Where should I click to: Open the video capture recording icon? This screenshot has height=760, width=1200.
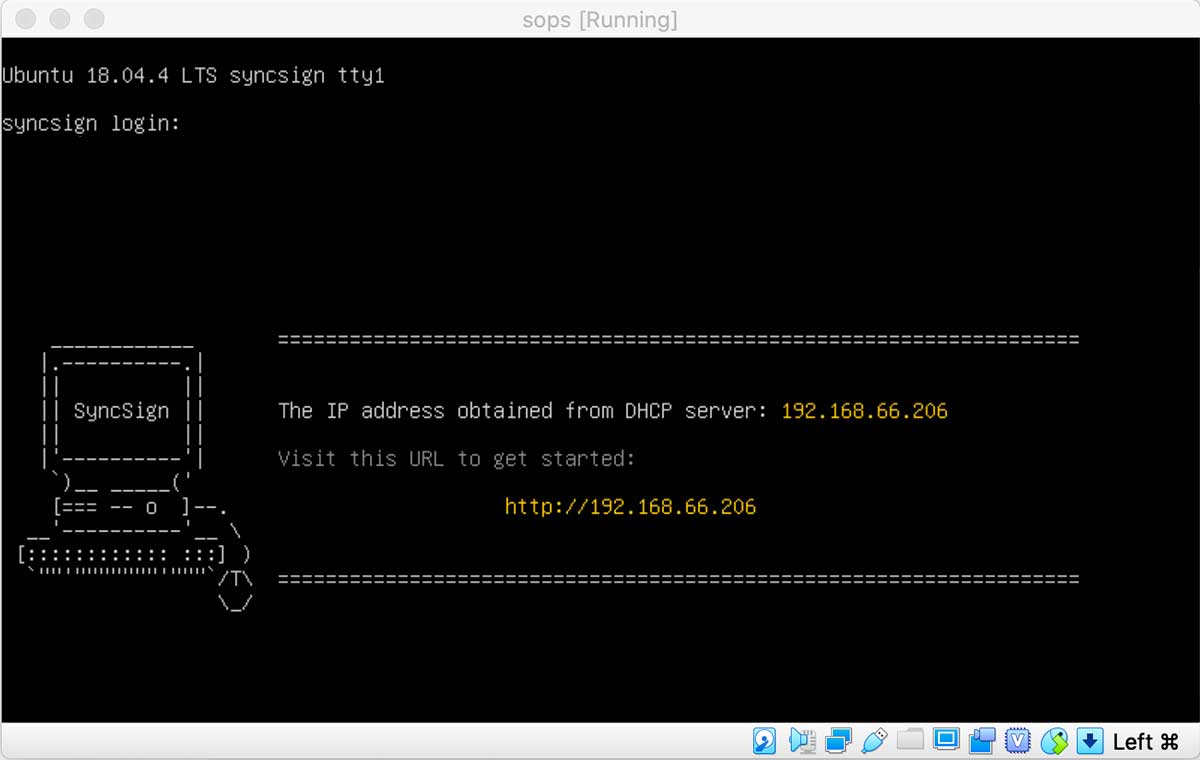(x=982, y=741)
